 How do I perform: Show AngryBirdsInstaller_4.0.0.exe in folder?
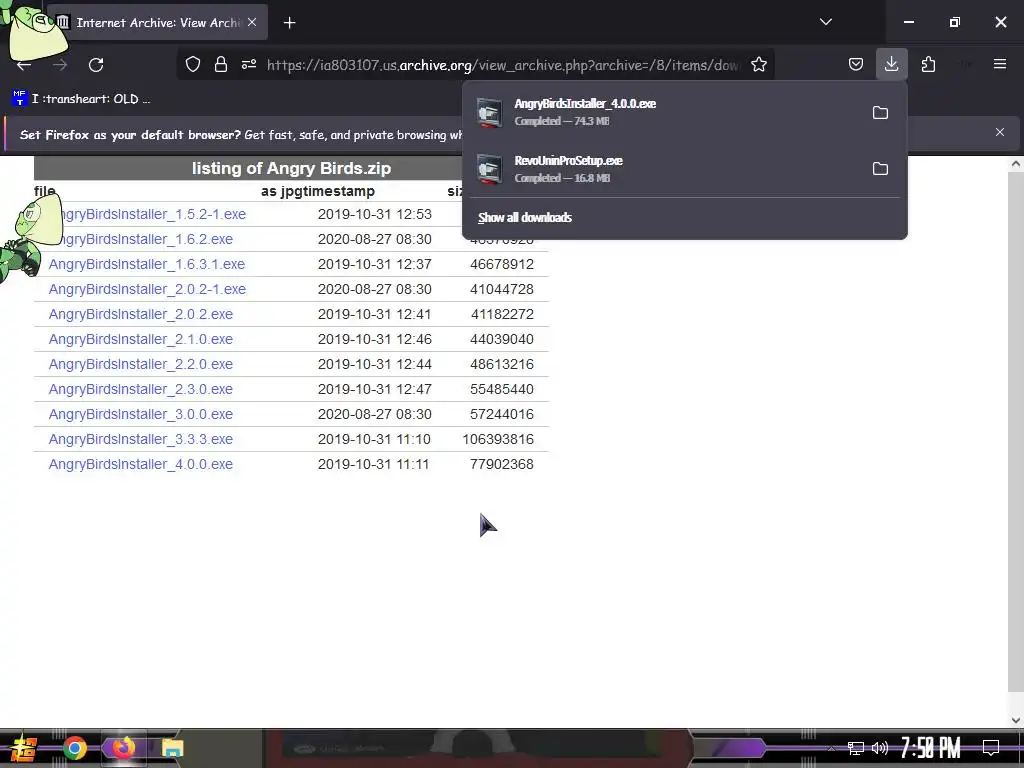point(880,112)
